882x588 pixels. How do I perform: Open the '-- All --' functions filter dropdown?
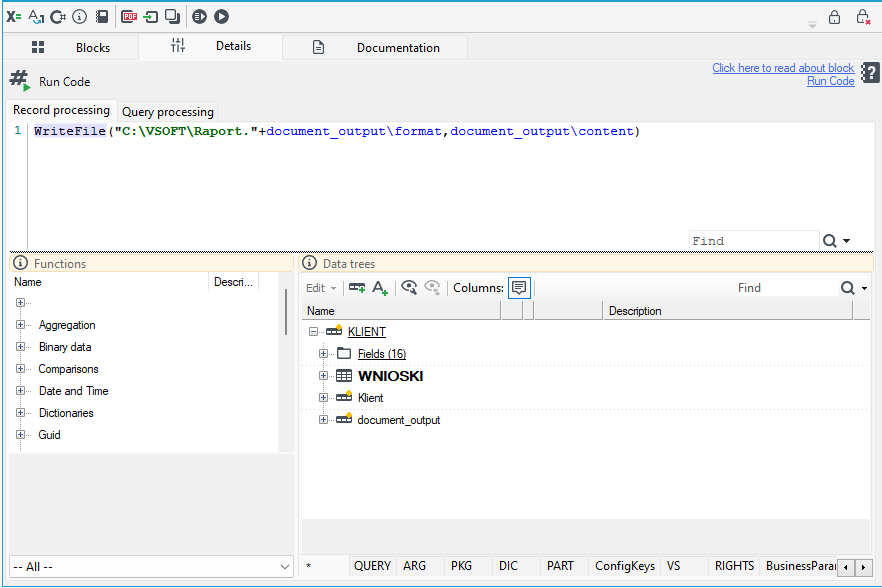(x=151, y=567)
